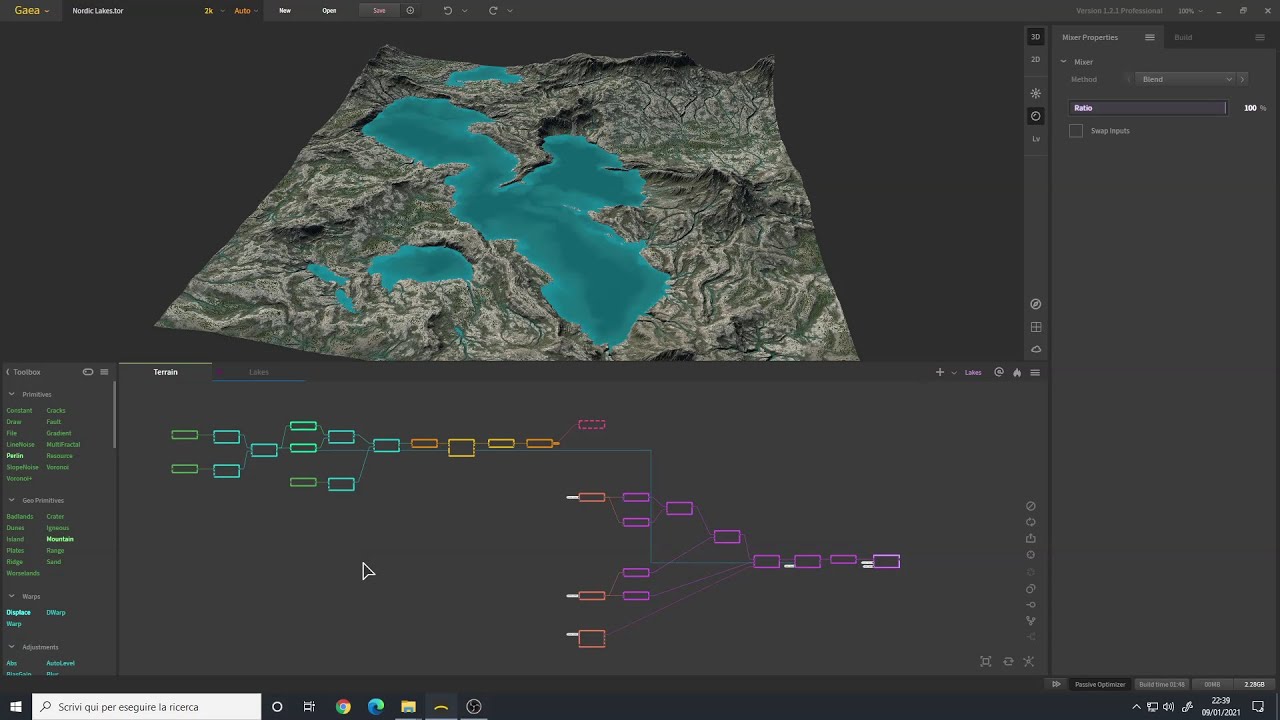Viewport: 1280px width, 720px height.
Task: Open the graph hamburger menu
Action: [1035, 372]
